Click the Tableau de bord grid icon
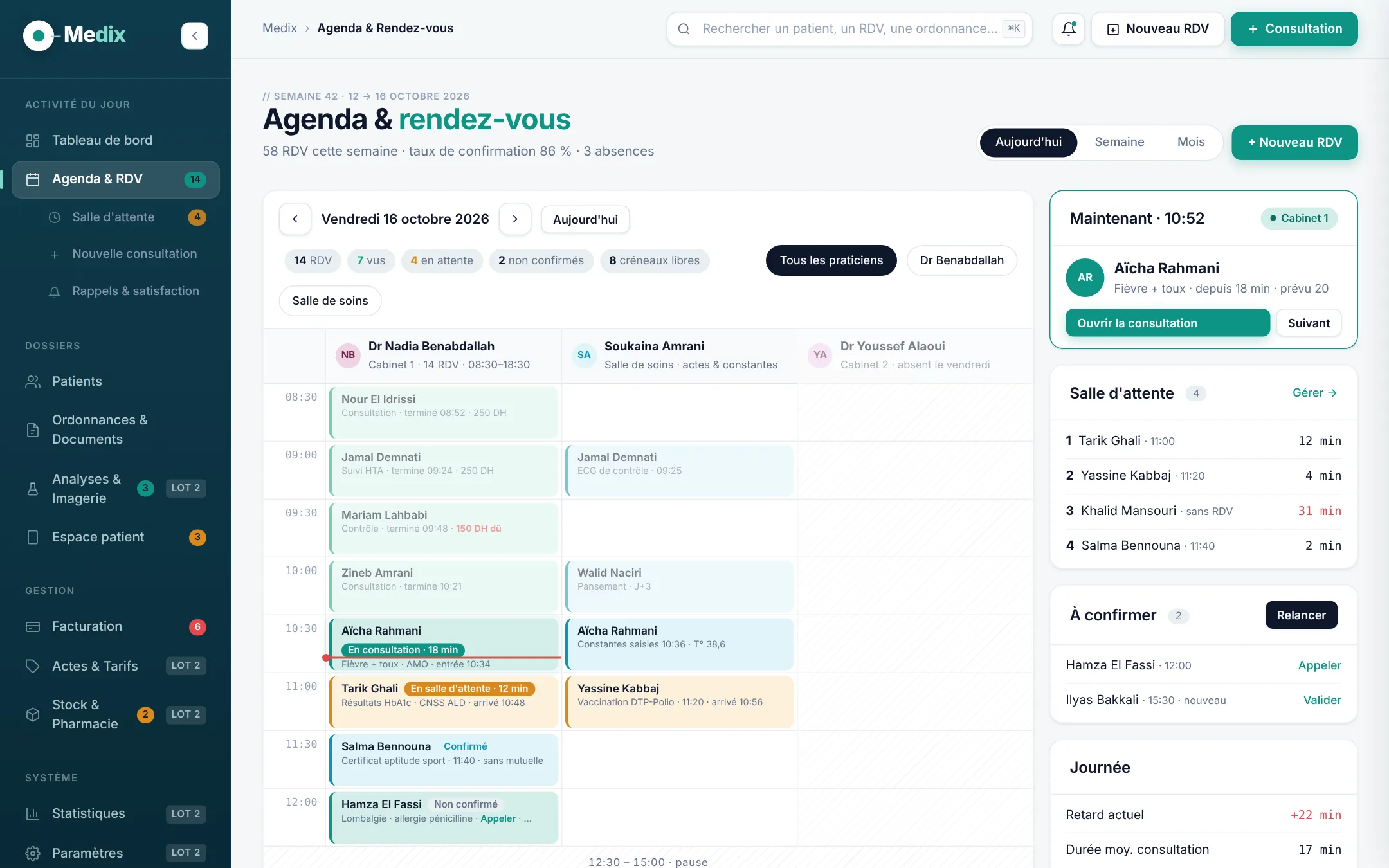The width and height of the screenshot is (1389, 868). coord(33,141)
